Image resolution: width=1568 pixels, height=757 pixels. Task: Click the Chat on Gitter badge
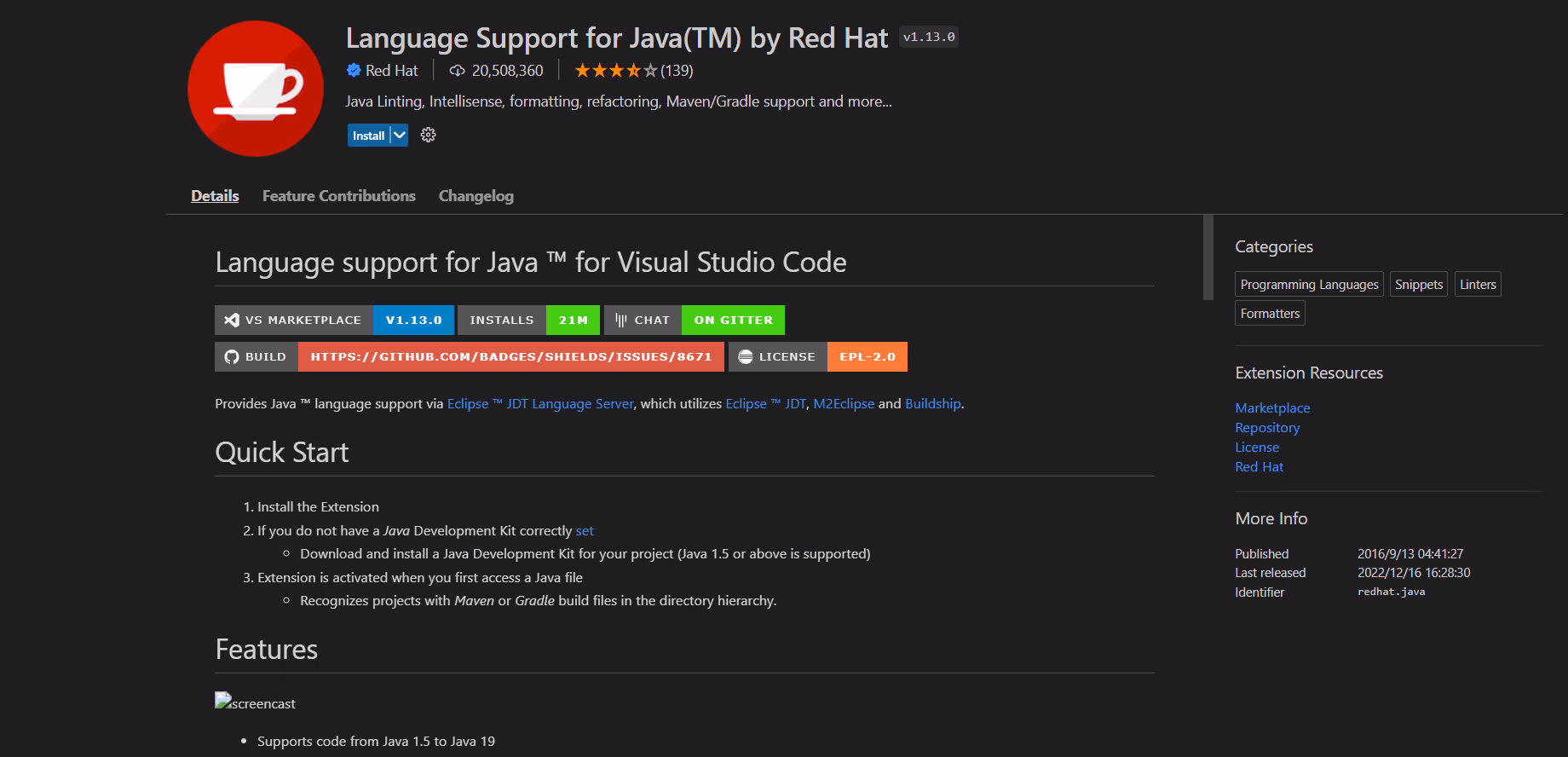[x=695, y=321]
